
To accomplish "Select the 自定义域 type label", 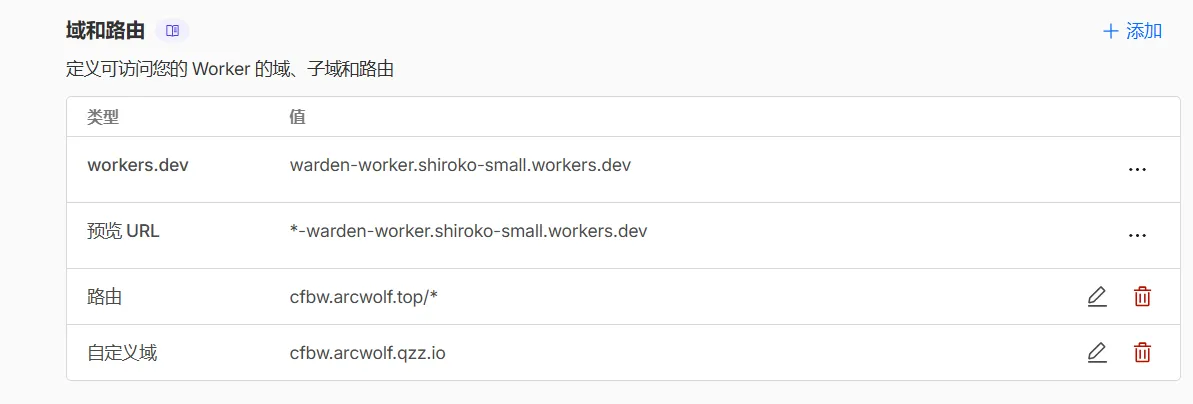I will coord(122,353).
